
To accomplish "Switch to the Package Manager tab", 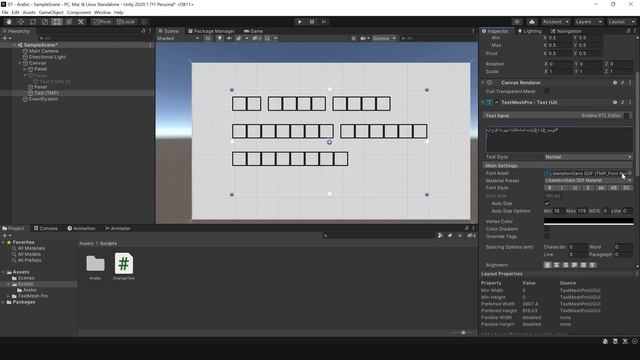I will click(x=211, y=31).
